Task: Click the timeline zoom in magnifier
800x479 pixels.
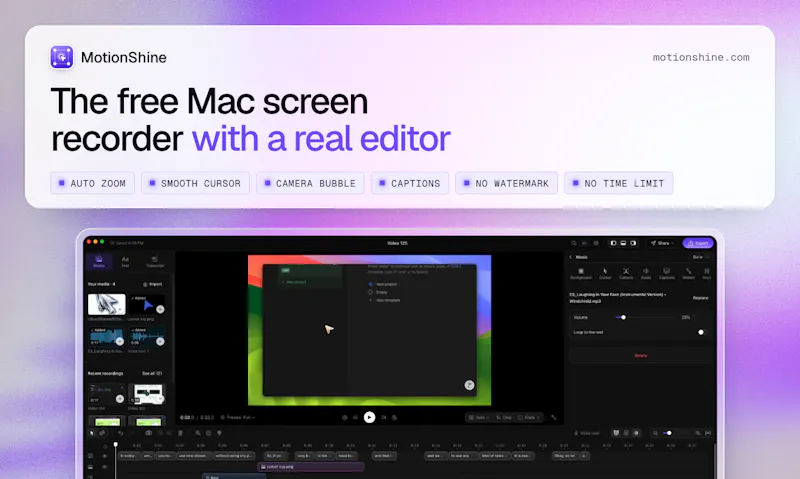Action: pyautogui.click(x=698, y=433)
